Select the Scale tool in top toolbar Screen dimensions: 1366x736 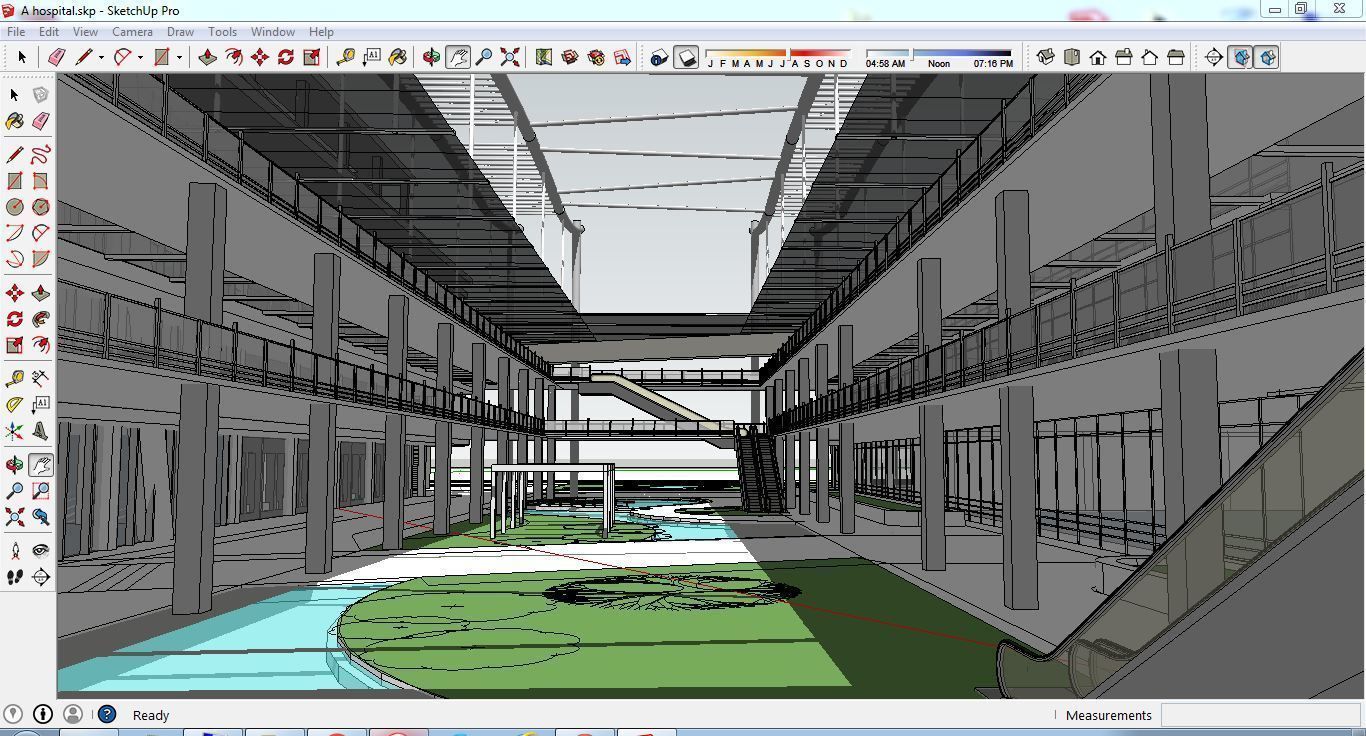[x=312, y=57]
